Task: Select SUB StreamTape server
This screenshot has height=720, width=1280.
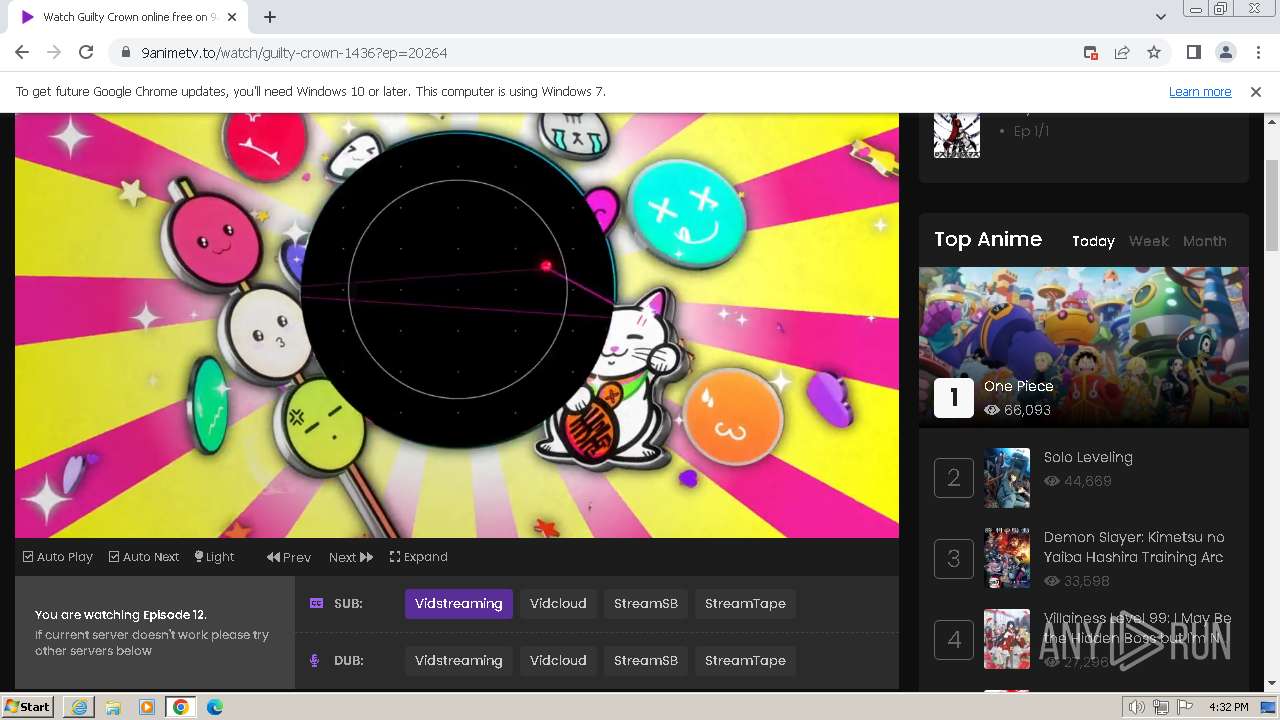Action: (x=745, y=604)
